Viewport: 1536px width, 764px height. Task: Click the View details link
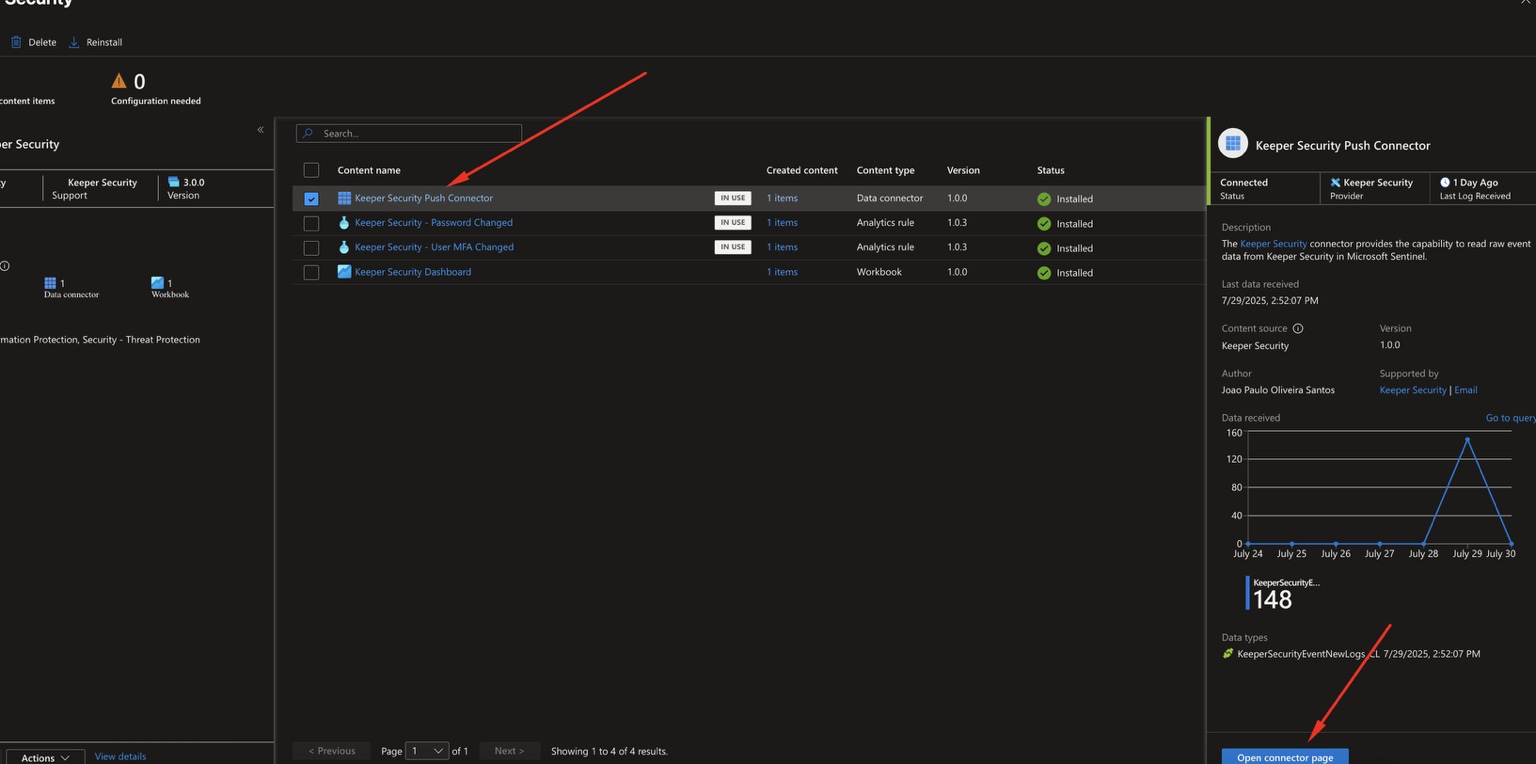tap(120, 757)
